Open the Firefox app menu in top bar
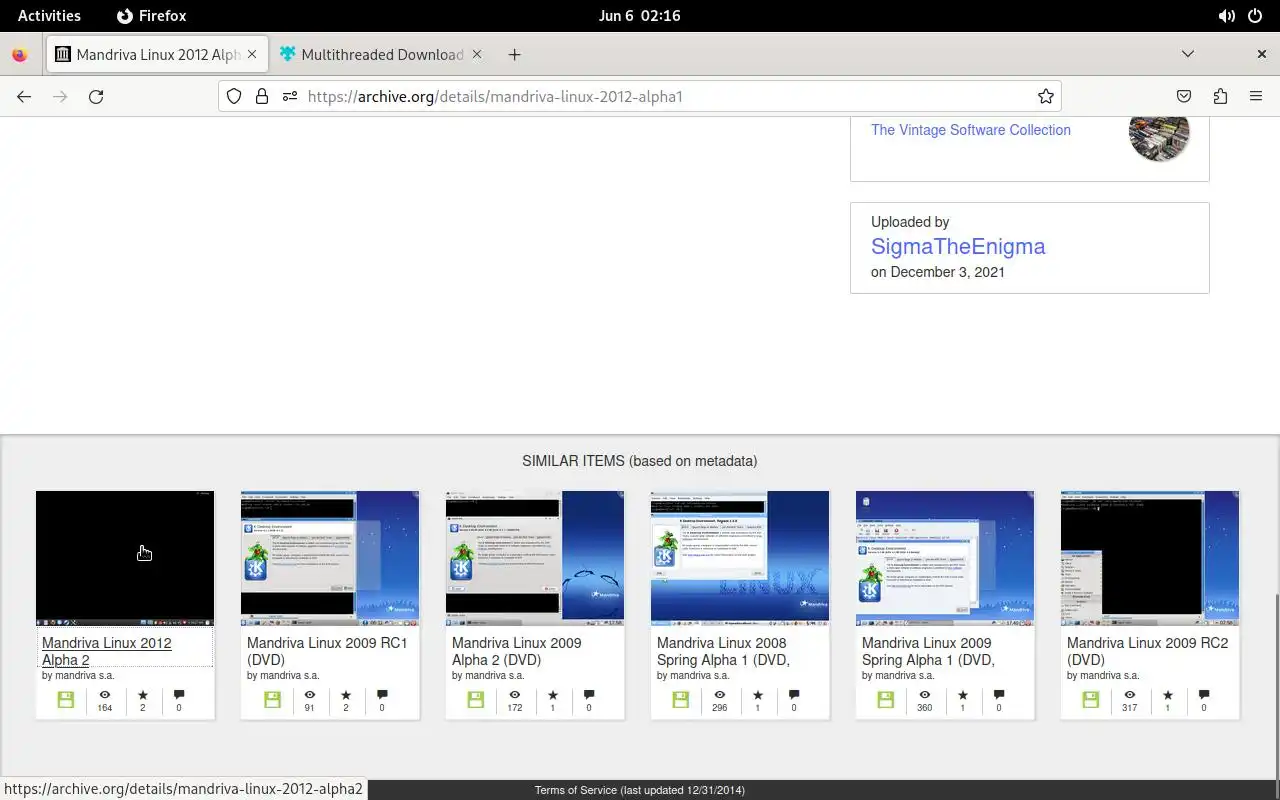Viewport: 1280px width, 800px height. 152,16
